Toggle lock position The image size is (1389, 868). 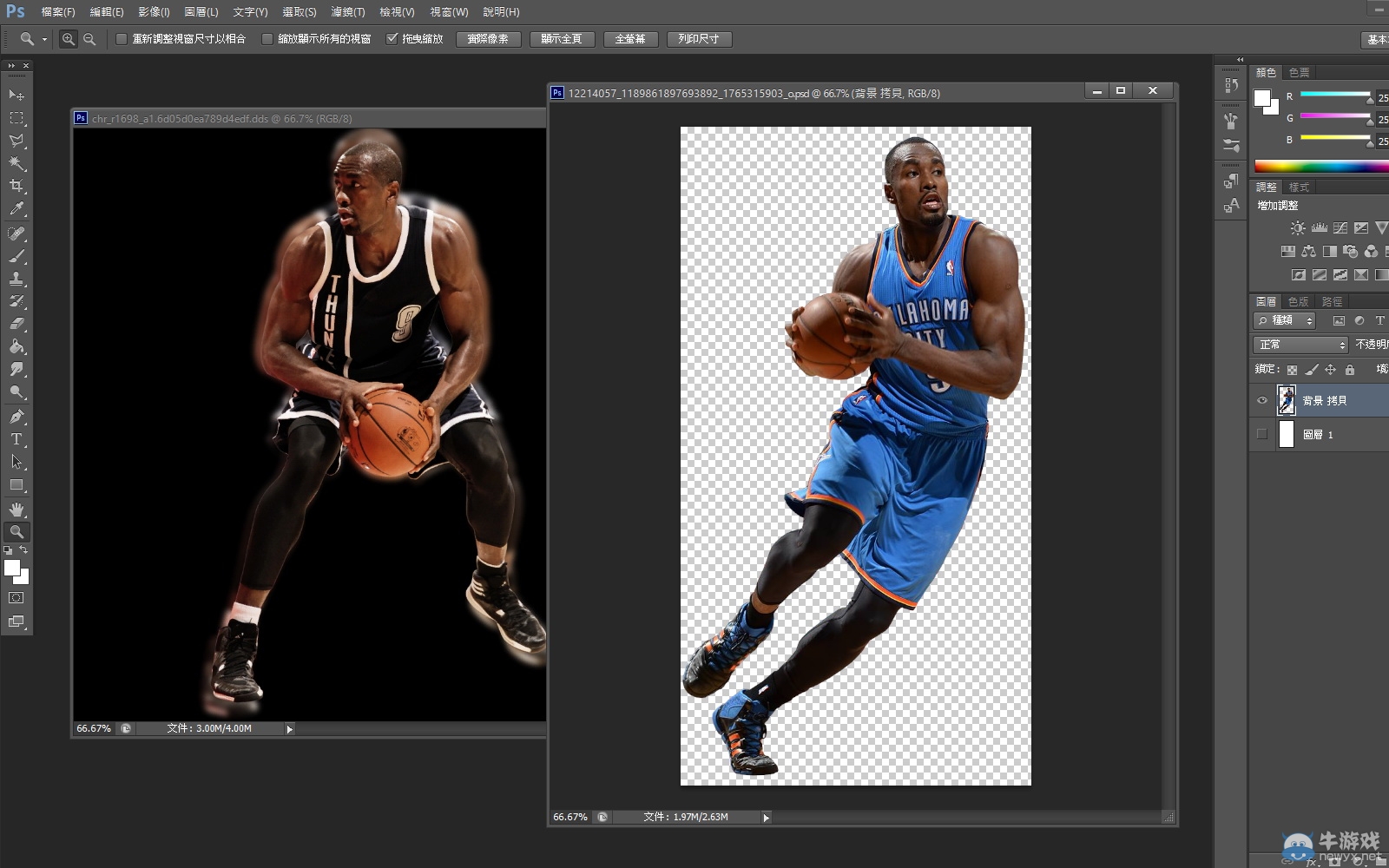[1330, 370]
